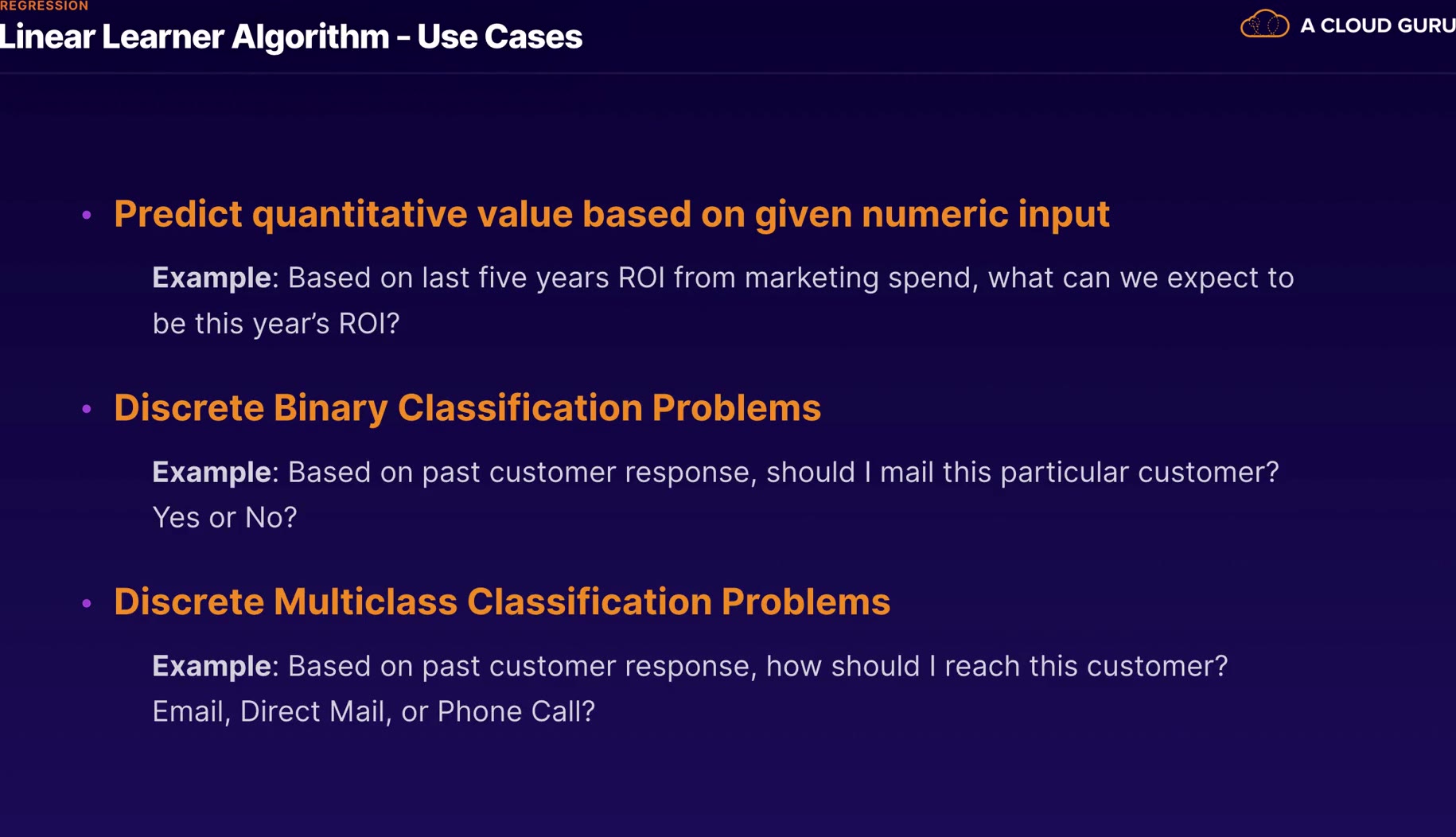Screen dimensions: 1456x837
Task: Click the bullet beside "Discrete Binary Classification Problems"
Action: [x=87, y=409]
